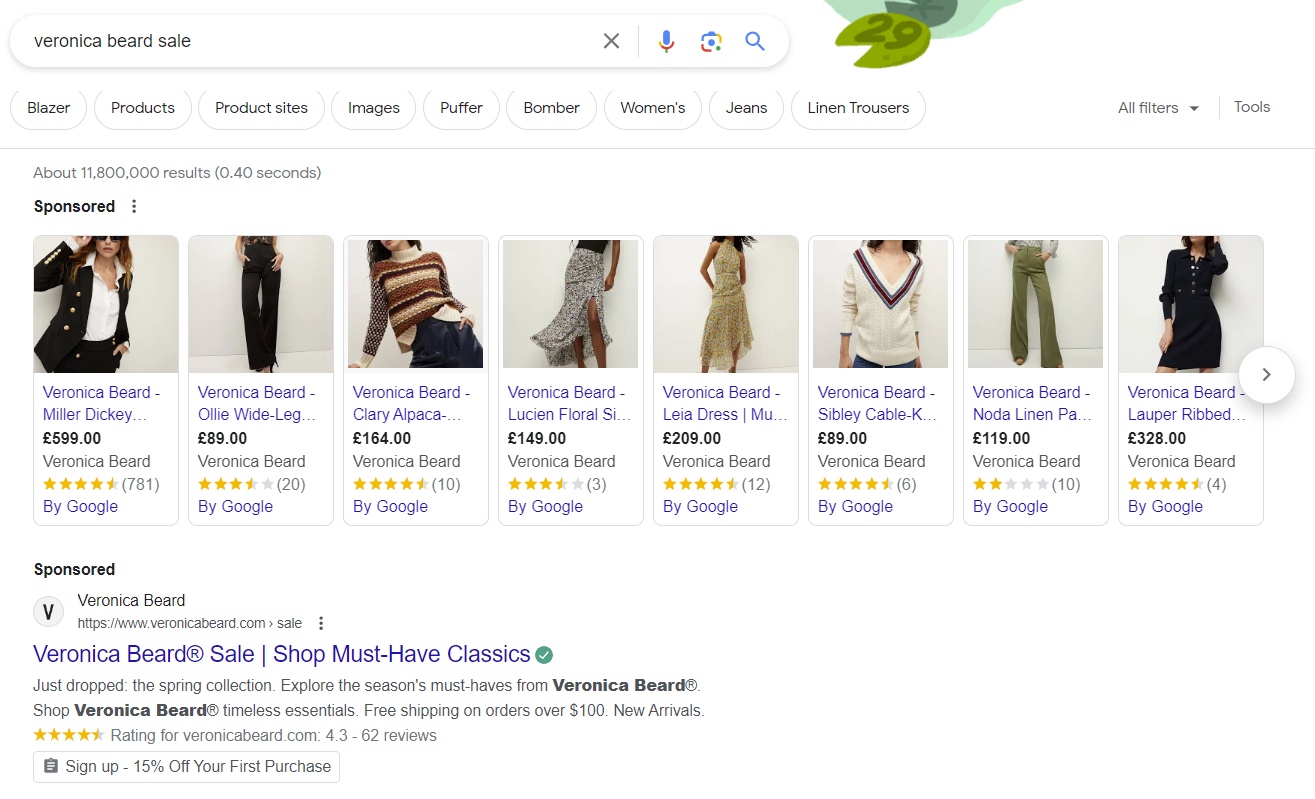Open the Sibley Cable-Knit sweater product image
Image resolution: width=1315 pixels, height=799 pixels.
click(881, 304)
